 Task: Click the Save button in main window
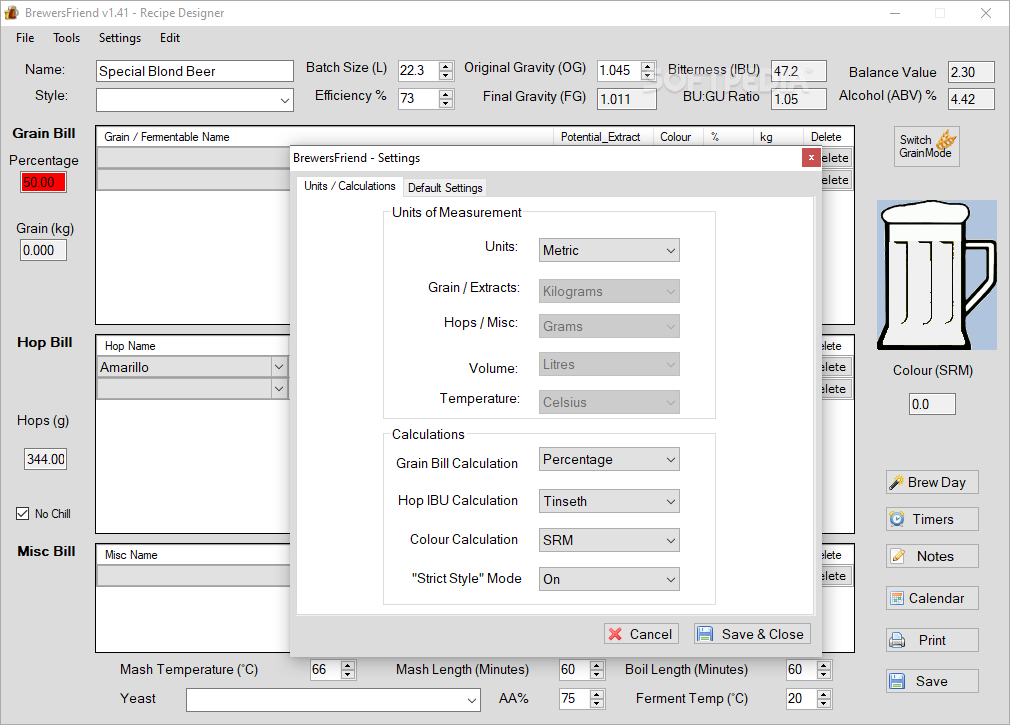pyautogui.click(x=932, y=681)
